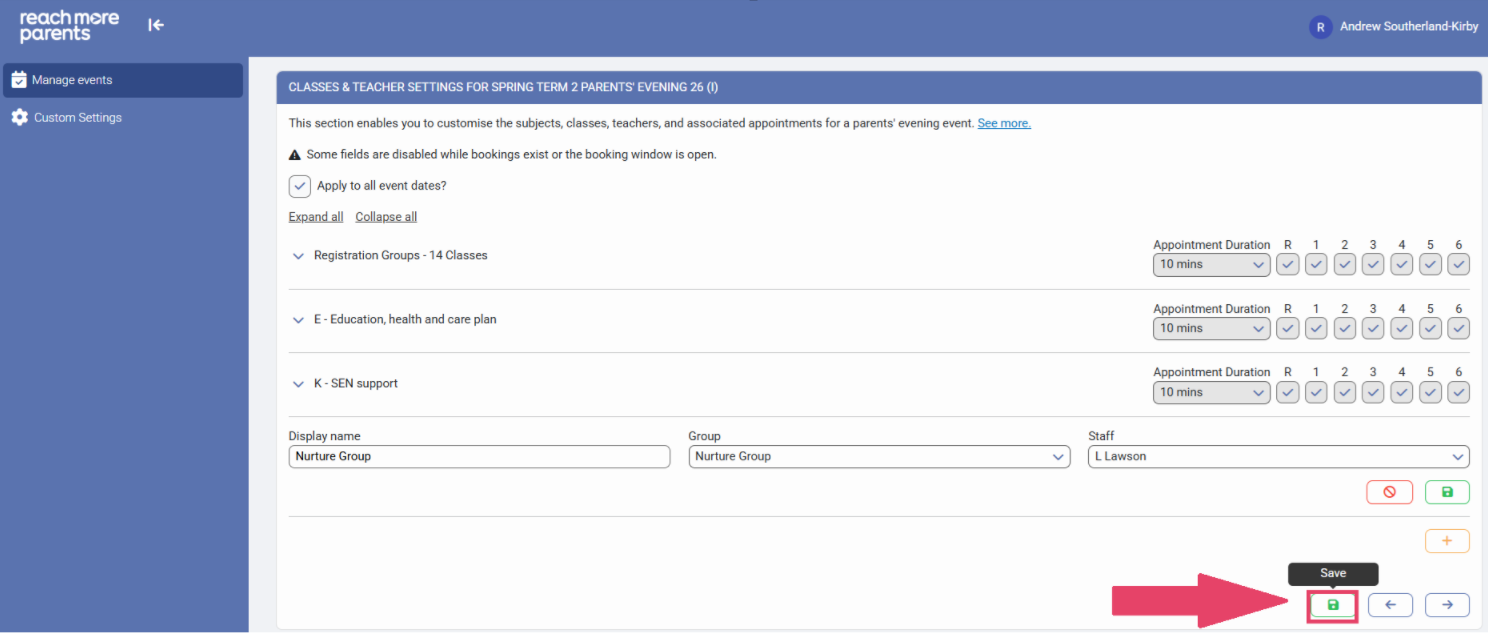Open K - SEN support appointment duration dropdown
Image resolution: width=1488 pixels, height=633 pixels.
click(1210, 392)
